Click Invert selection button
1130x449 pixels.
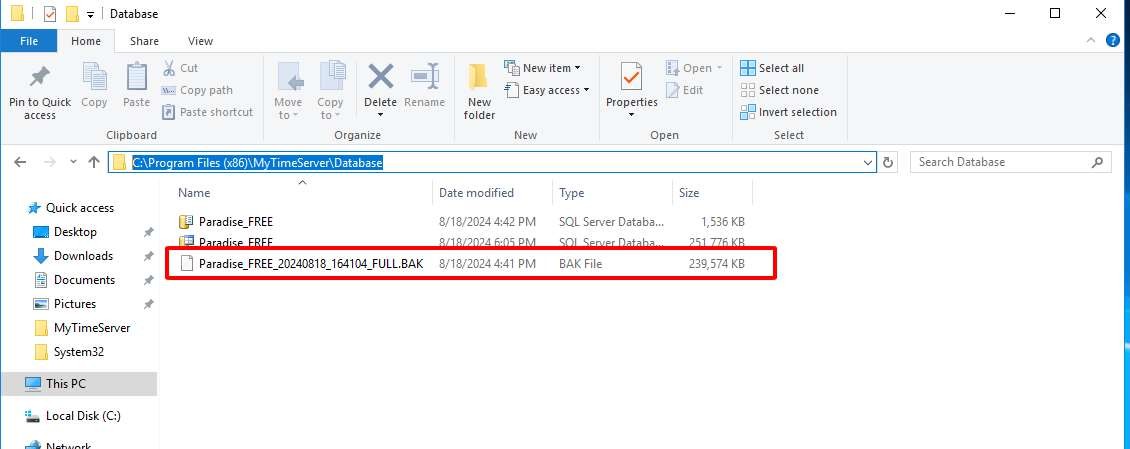click(x=788, y=112)
